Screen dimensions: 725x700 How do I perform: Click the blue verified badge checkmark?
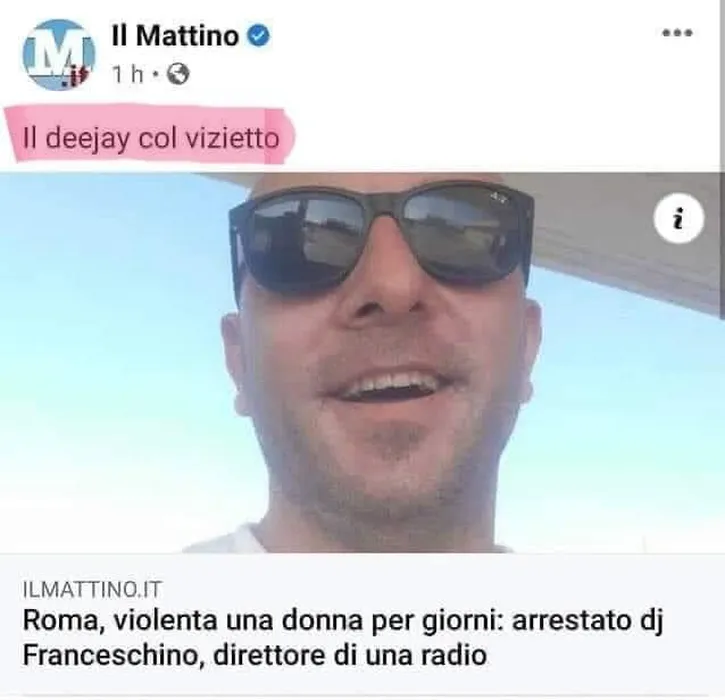[x=259, y=36]
